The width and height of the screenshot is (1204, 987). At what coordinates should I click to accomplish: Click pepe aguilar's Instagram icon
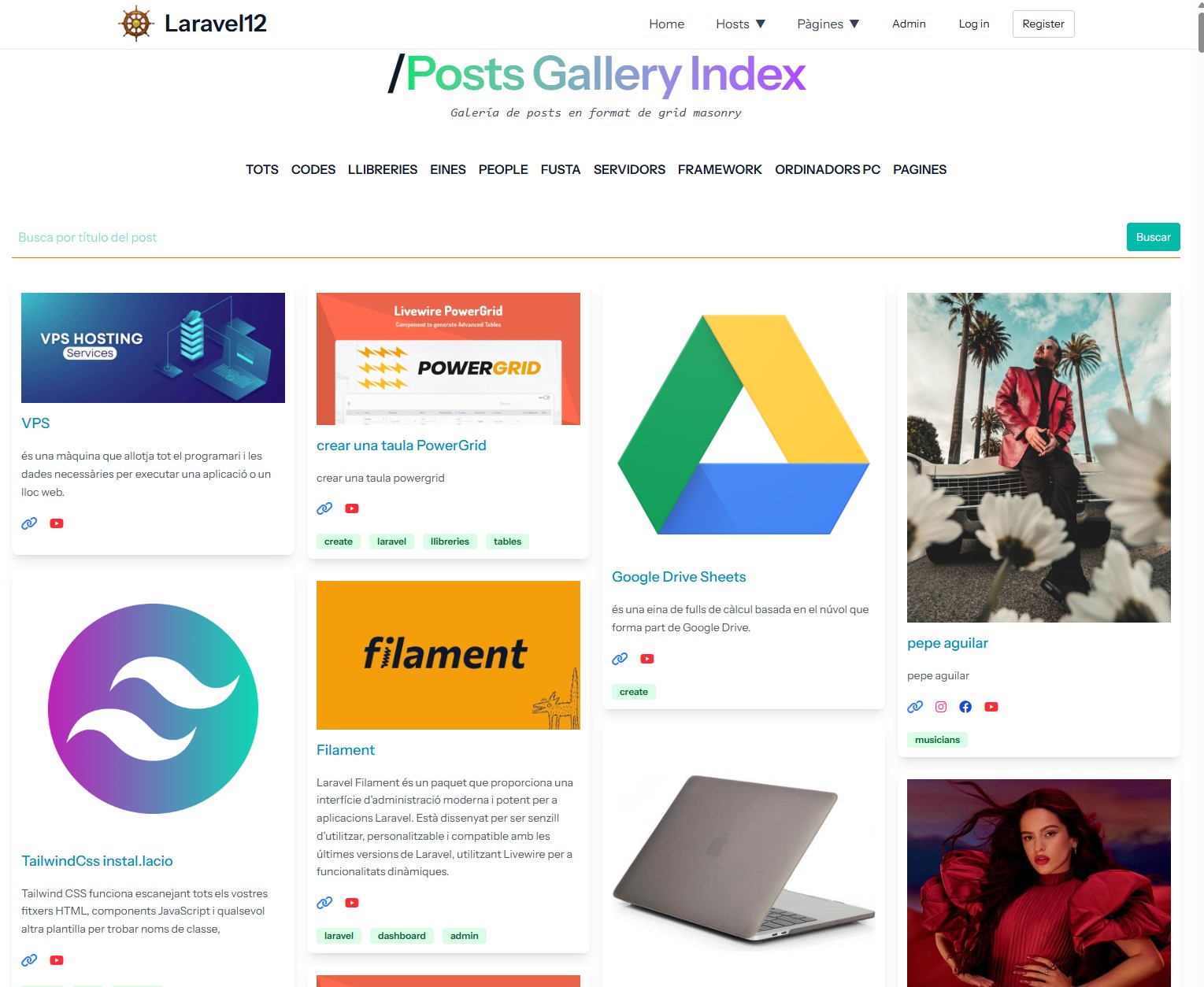(x=941, y=707)
